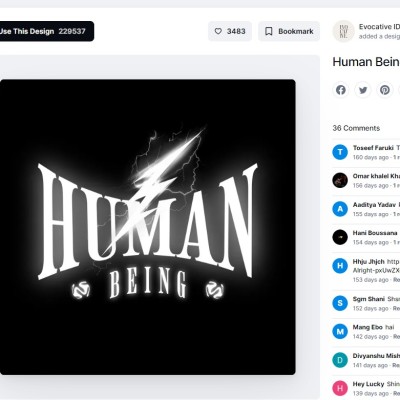Click the heart like icon
Image resolution: width=400 pixels, height=400 pixels.
218,31
